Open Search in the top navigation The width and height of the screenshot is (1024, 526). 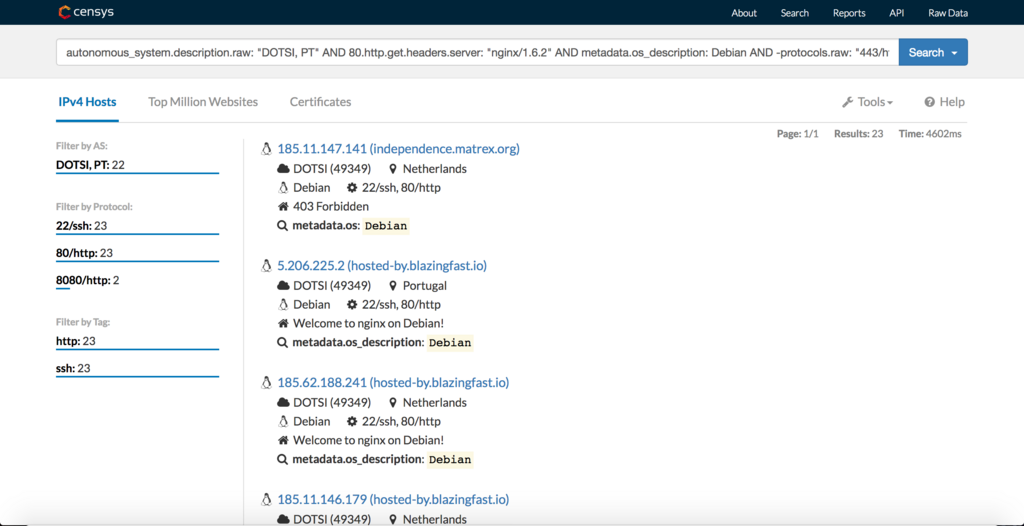tap(795, 13)
